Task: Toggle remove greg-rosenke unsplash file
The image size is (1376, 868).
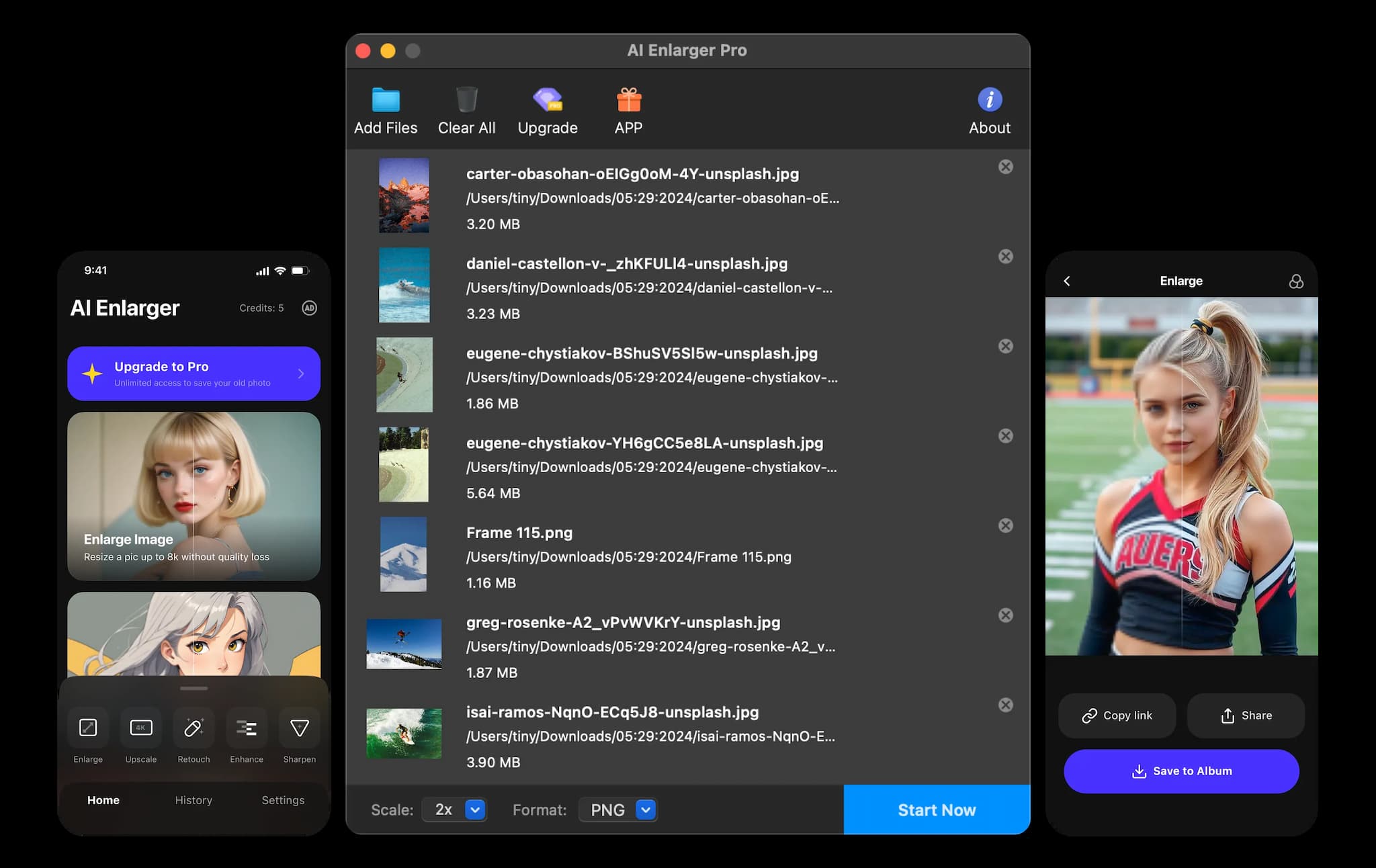Action: (1006, 614)
